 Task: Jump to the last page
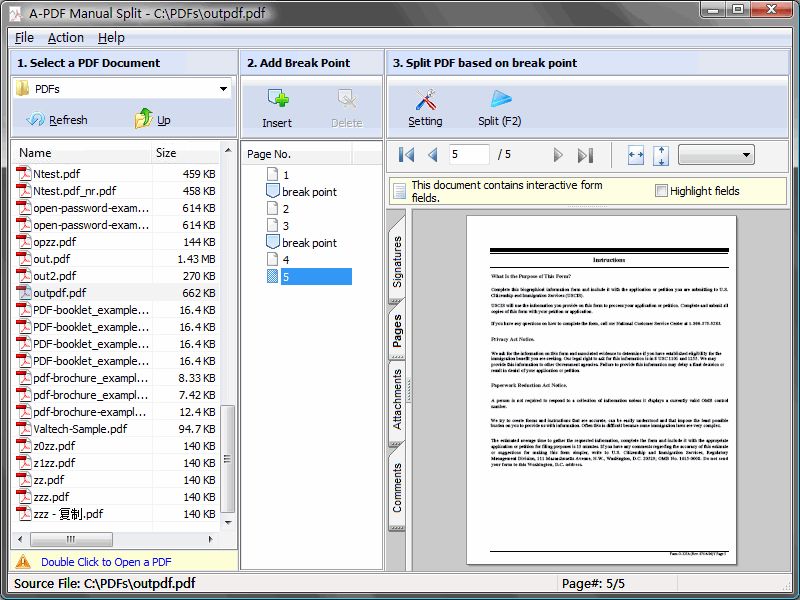click(x=586, y=155)
